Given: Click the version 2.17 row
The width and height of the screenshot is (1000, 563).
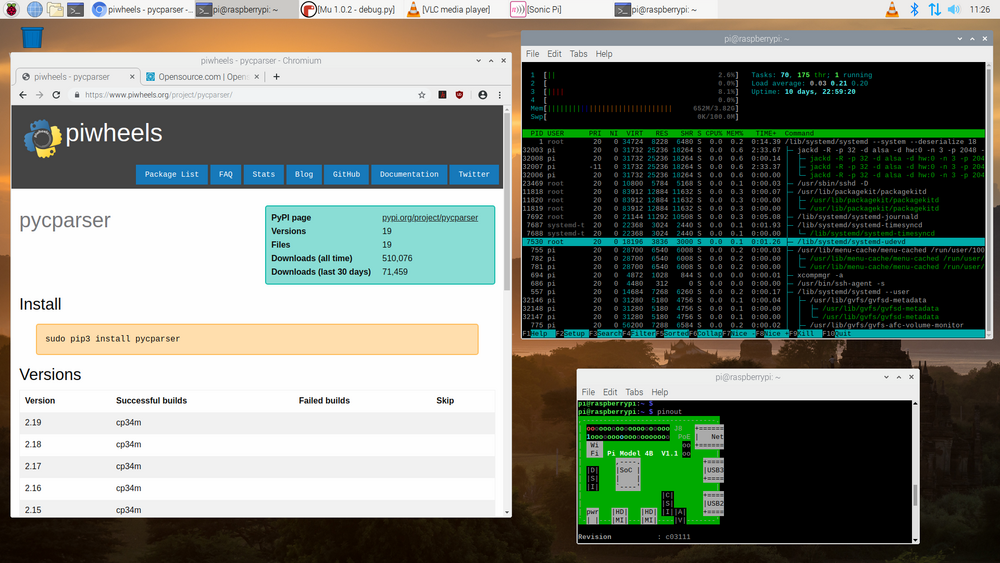Looking at the screenshot, I should [x=257, y=466].
